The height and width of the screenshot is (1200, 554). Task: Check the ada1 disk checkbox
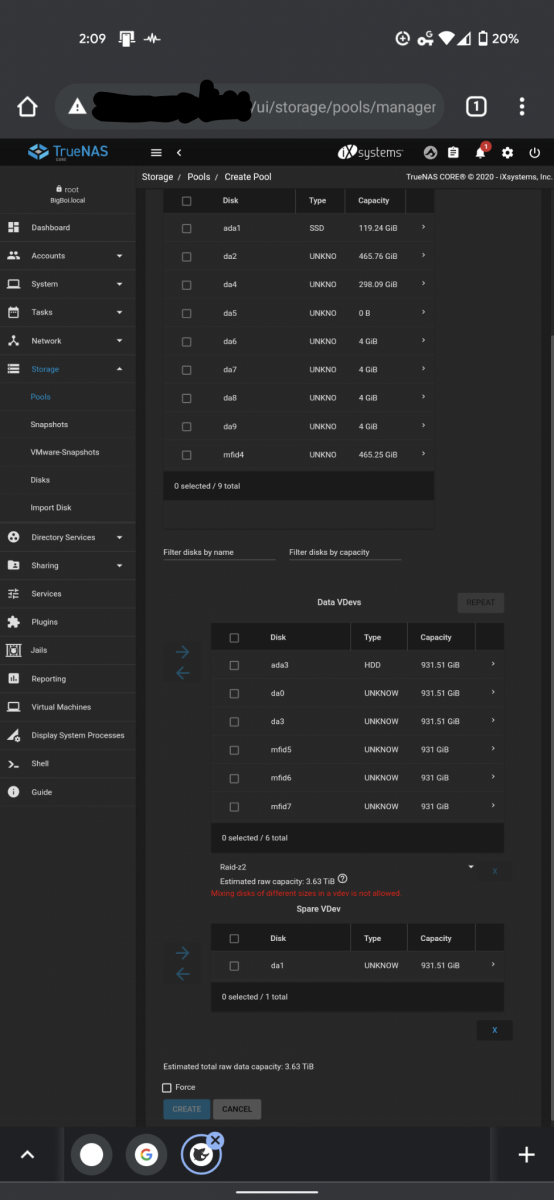click(x=186, y=228)
